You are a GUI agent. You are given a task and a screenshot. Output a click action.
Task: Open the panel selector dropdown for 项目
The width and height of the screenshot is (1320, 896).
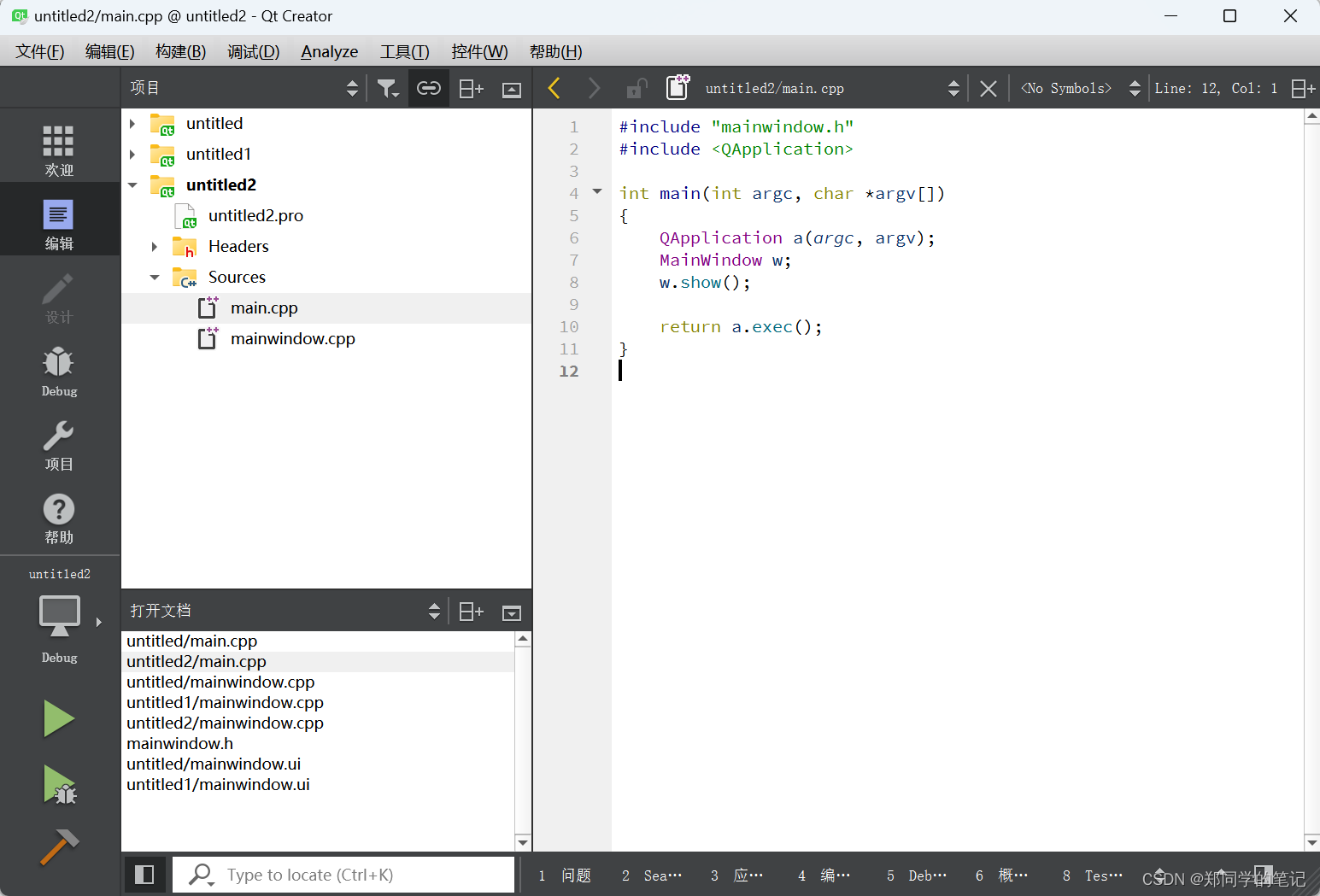tap(244, 88)
